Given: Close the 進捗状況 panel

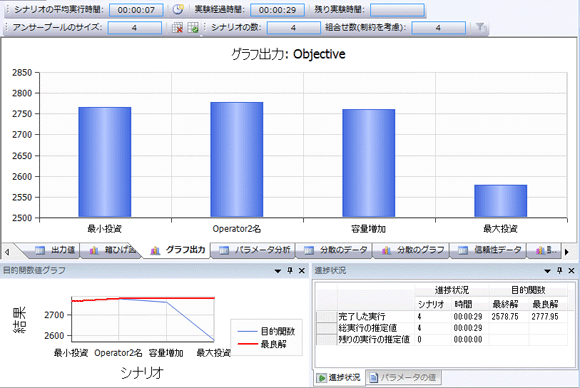Looking at the screenshot, I should point(571,271).
